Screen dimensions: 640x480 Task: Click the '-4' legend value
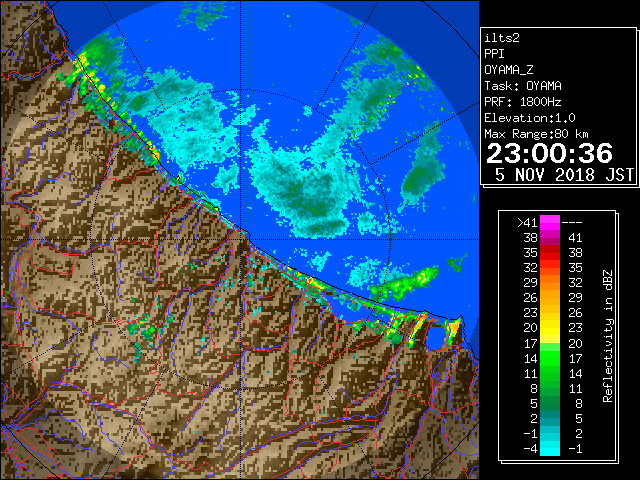tap(530, 449)
